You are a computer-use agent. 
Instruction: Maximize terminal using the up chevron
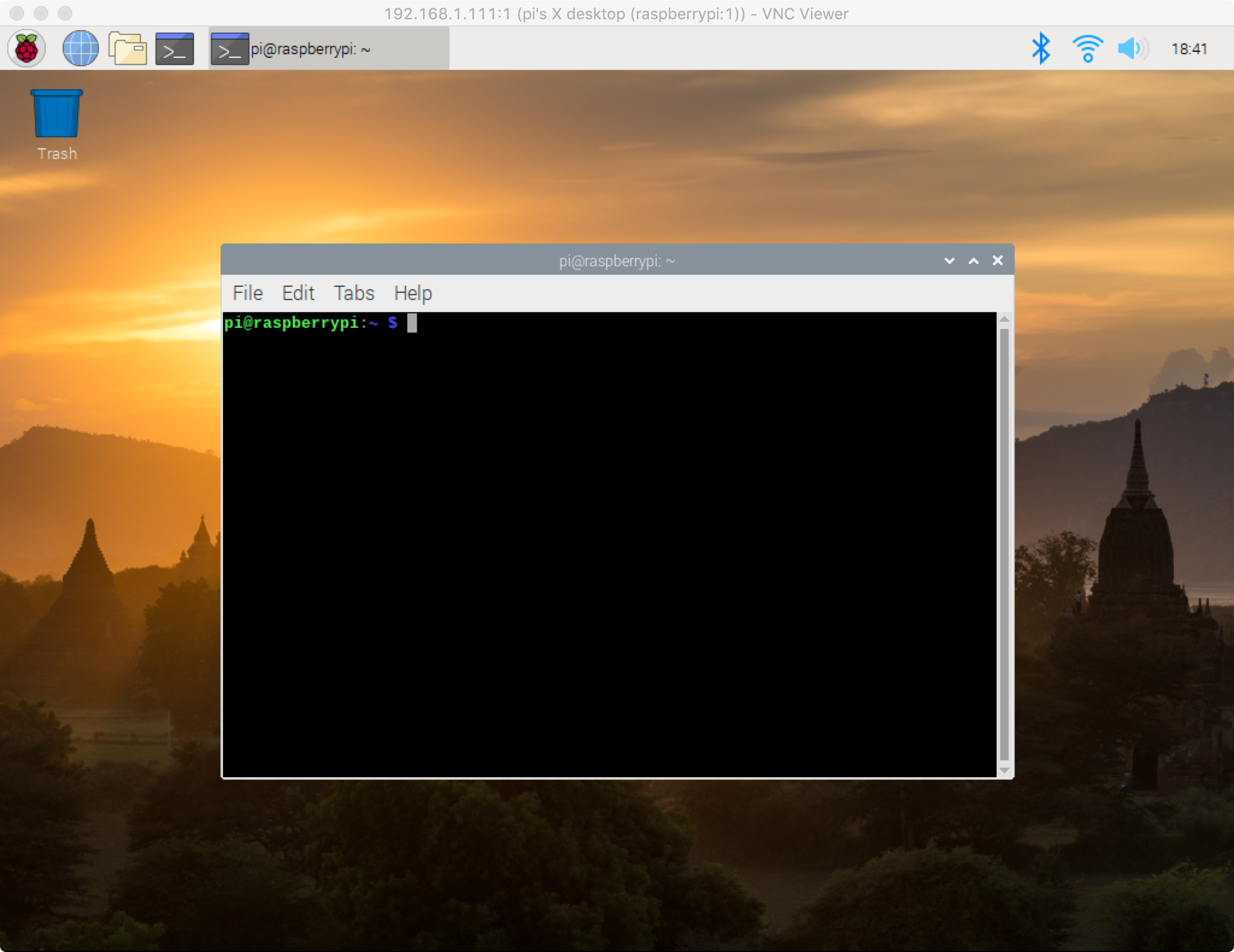pyautogui.click(x=974, y=260)
